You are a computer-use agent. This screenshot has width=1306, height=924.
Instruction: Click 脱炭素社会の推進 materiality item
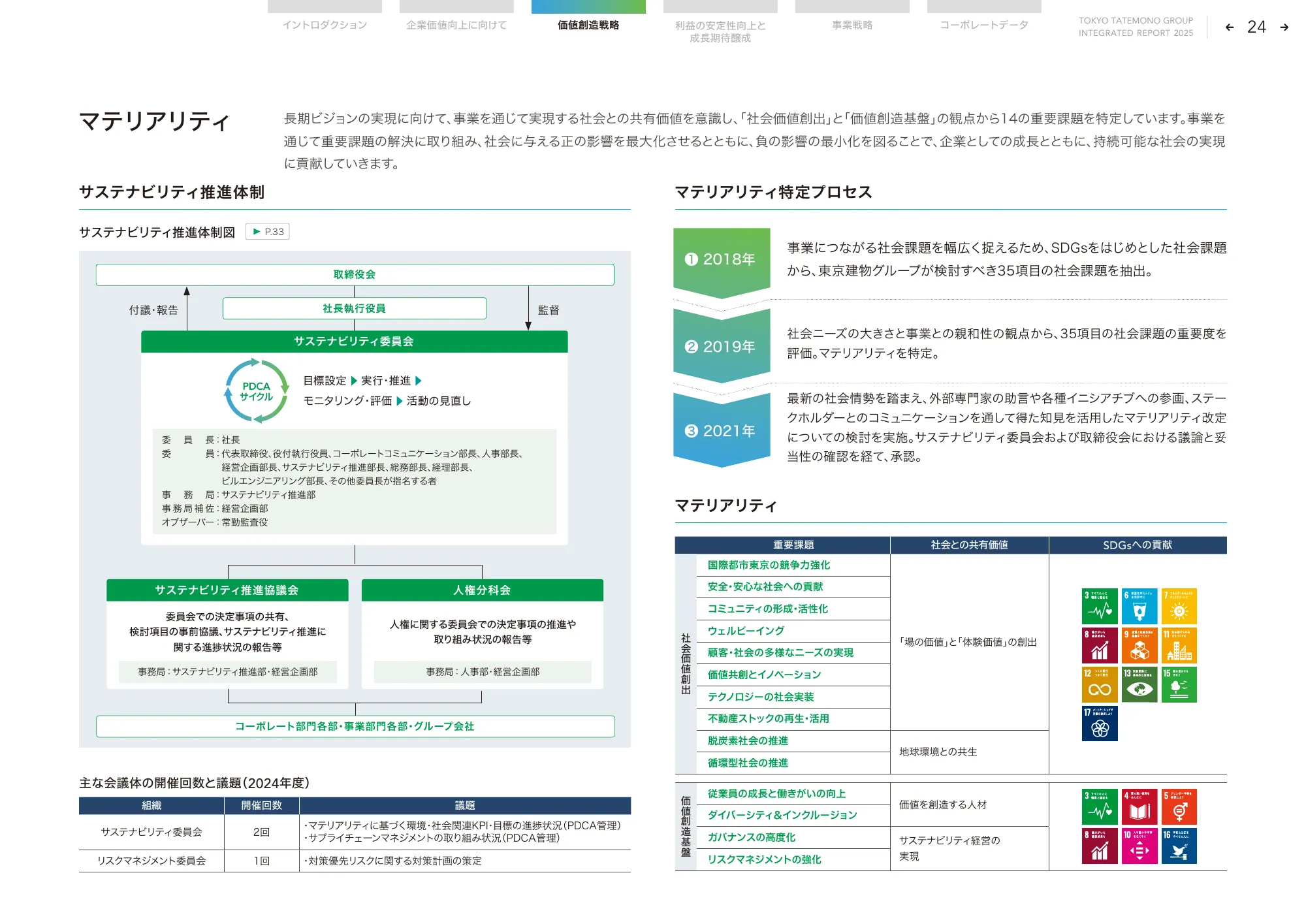pyautogui.click(x=748, y=741)
